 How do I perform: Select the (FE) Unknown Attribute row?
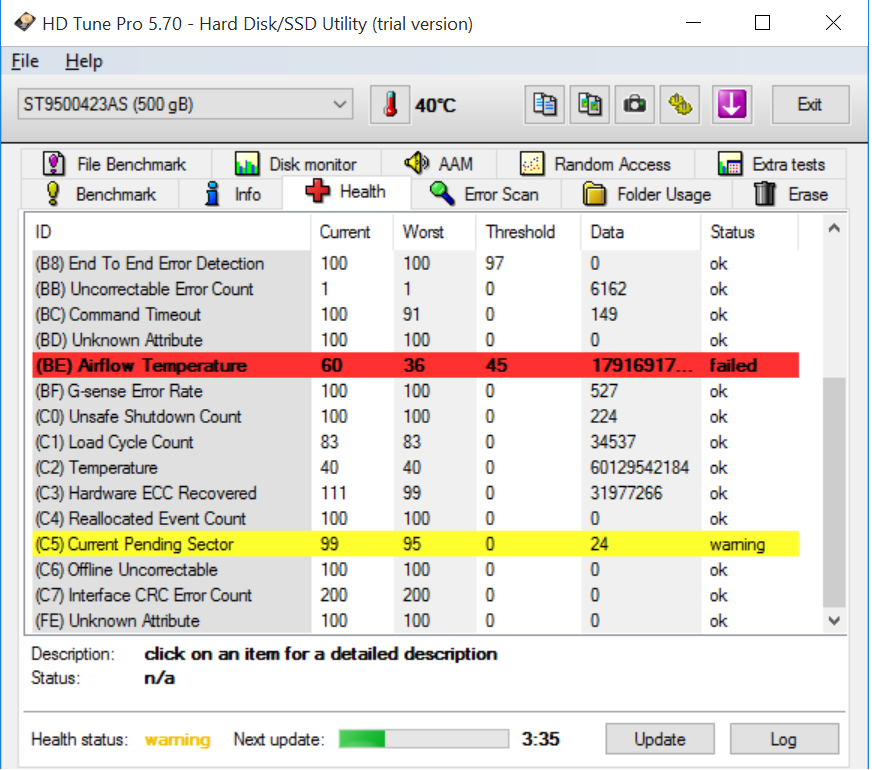[416, 620]
